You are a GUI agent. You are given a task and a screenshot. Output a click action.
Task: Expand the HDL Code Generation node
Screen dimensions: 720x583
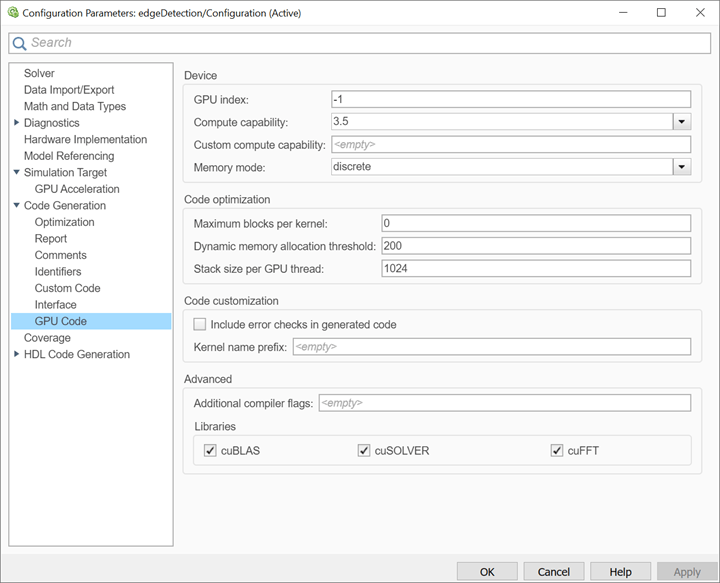point(16,354)
